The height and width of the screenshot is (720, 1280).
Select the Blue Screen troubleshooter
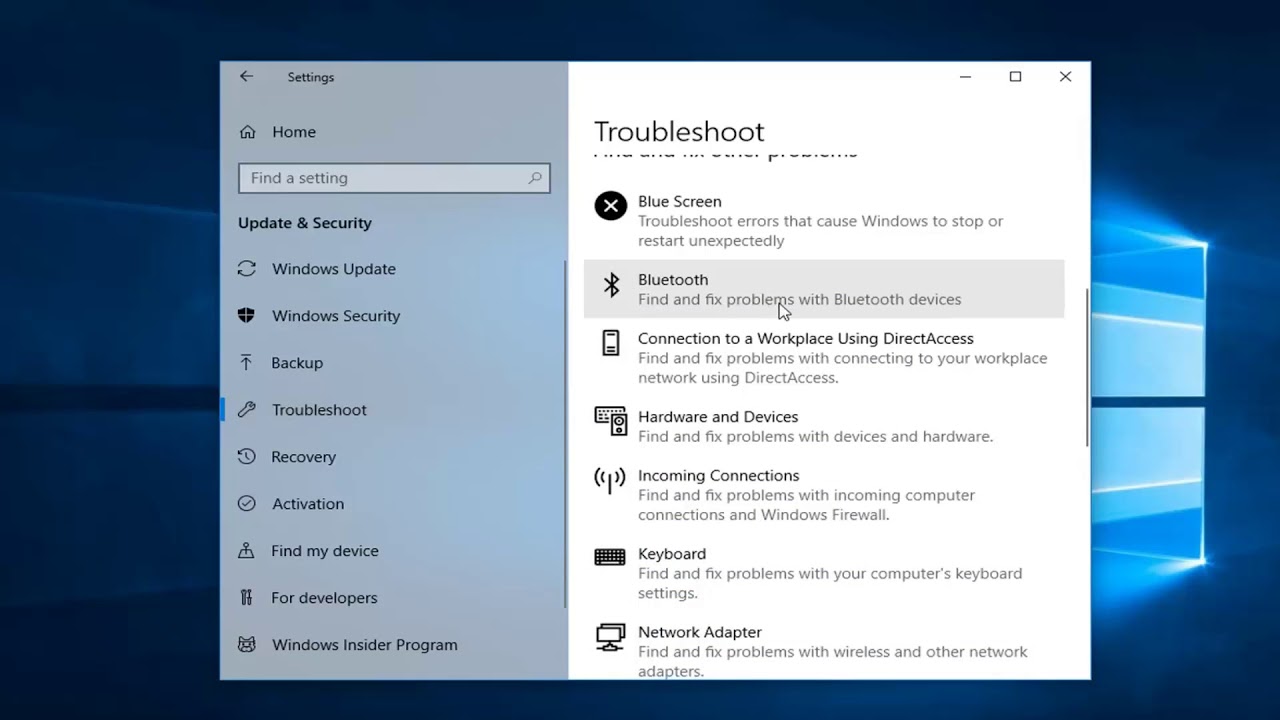[x=824, y=220]
